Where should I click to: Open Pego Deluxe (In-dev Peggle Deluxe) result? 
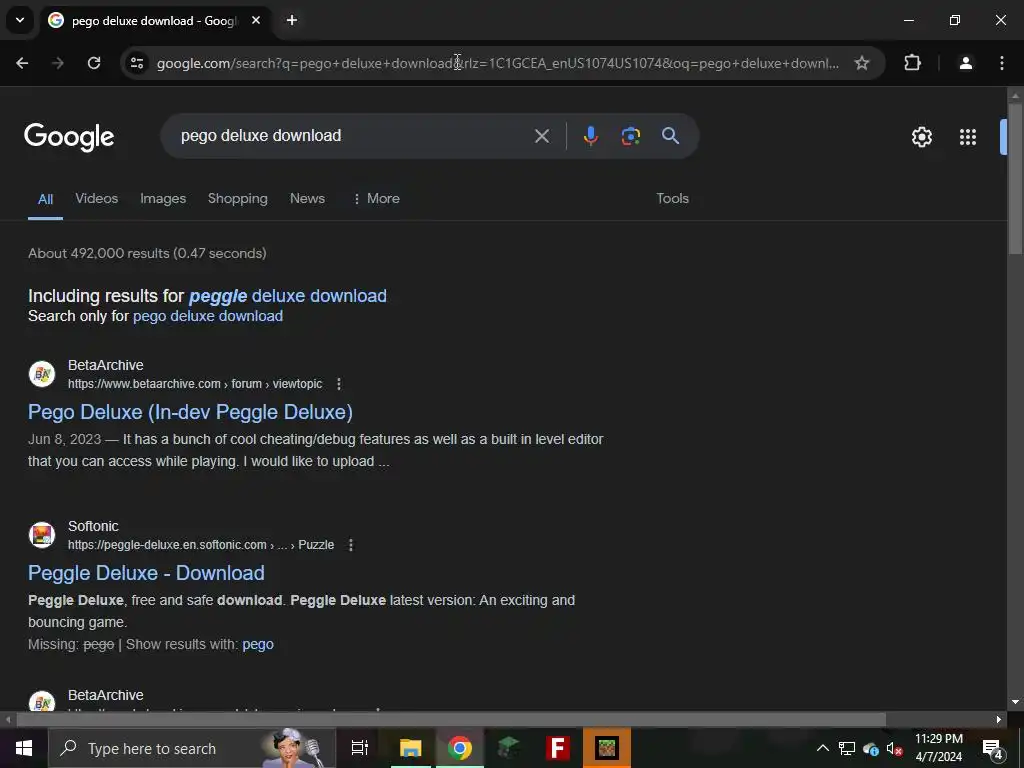click(190, 412)
